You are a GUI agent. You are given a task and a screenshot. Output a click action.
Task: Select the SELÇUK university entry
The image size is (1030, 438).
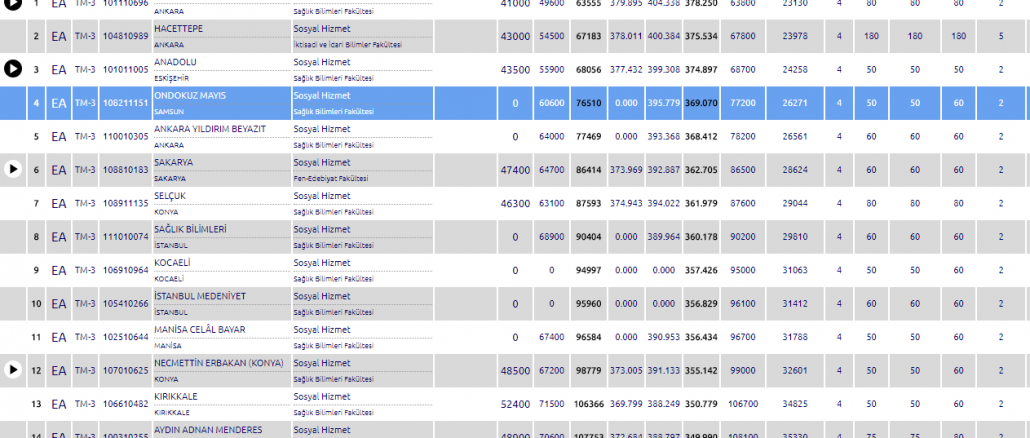[x=171, y=196]
